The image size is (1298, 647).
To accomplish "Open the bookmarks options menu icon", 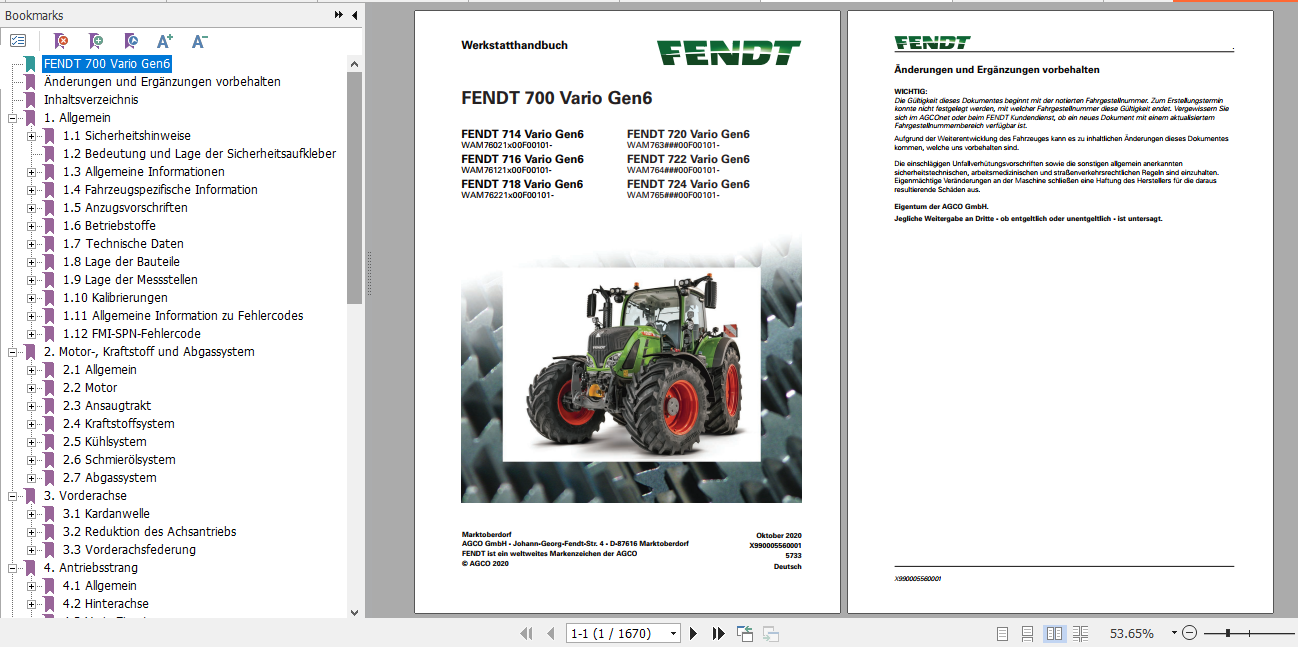I will point(18,41).
